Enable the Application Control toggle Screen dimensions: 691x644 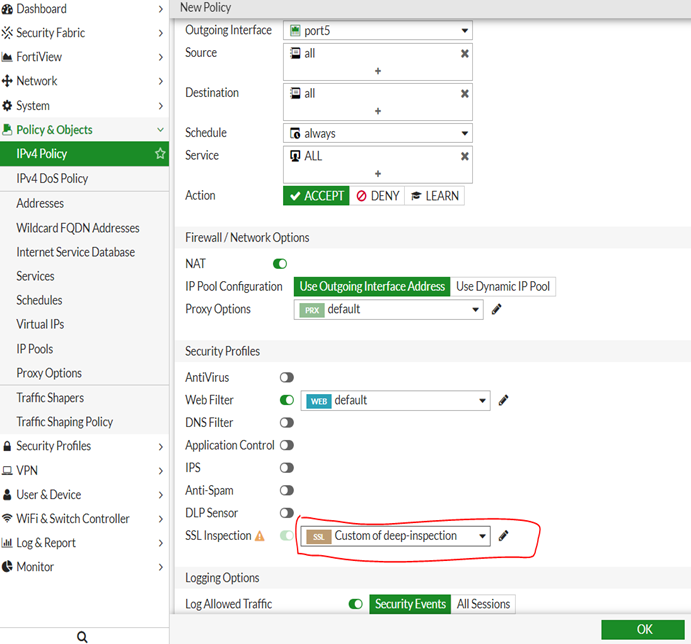tap(287, 445)
